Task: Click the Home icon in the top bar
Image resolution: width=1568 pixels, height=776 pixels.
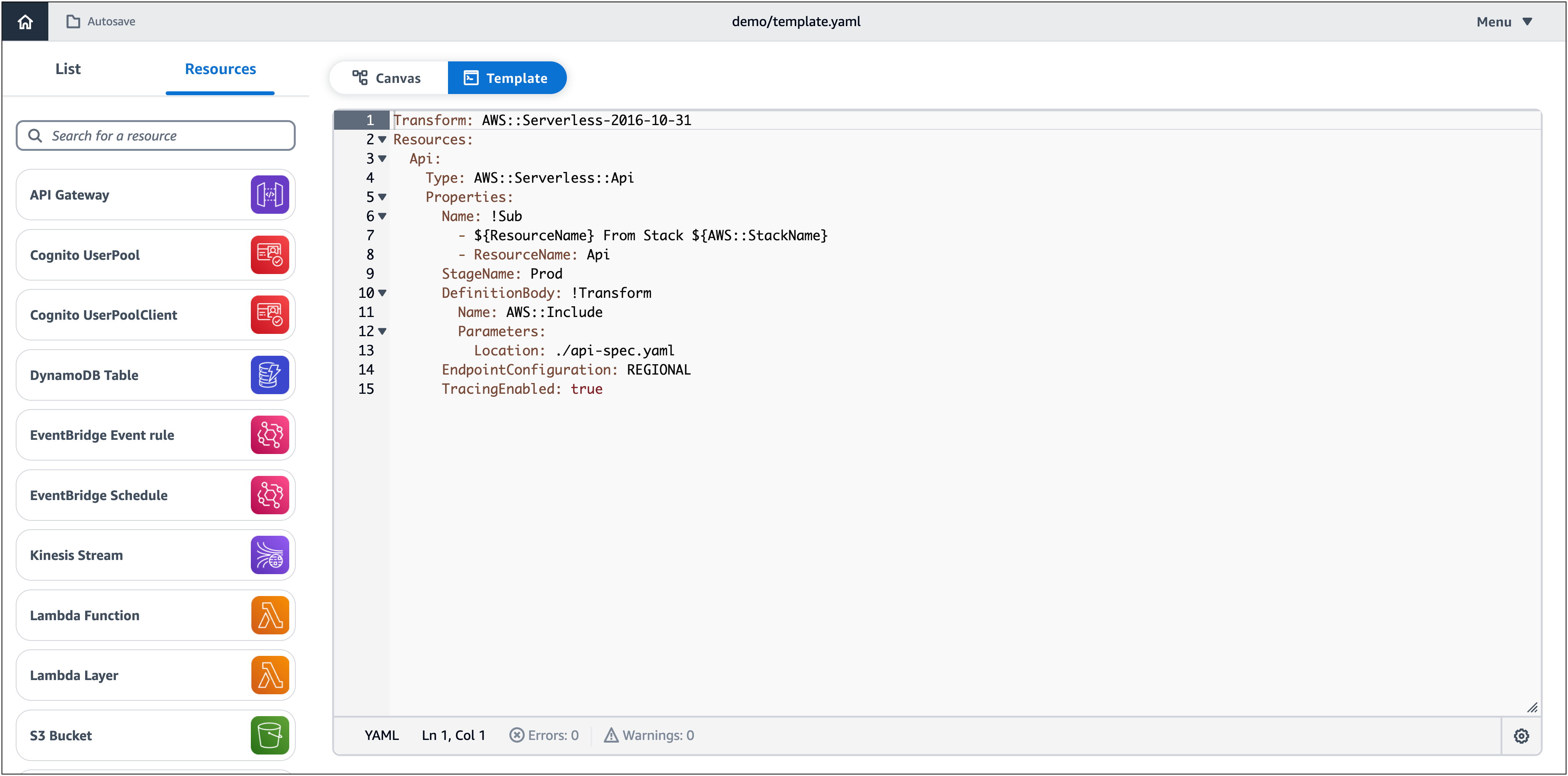Action: 25,21
